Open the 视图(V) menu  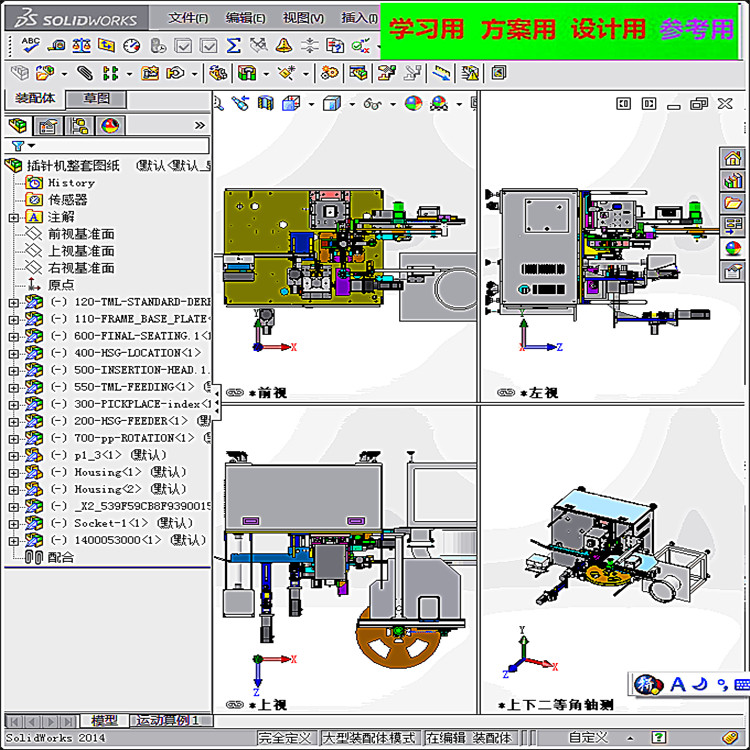click(x=303, y=18)
